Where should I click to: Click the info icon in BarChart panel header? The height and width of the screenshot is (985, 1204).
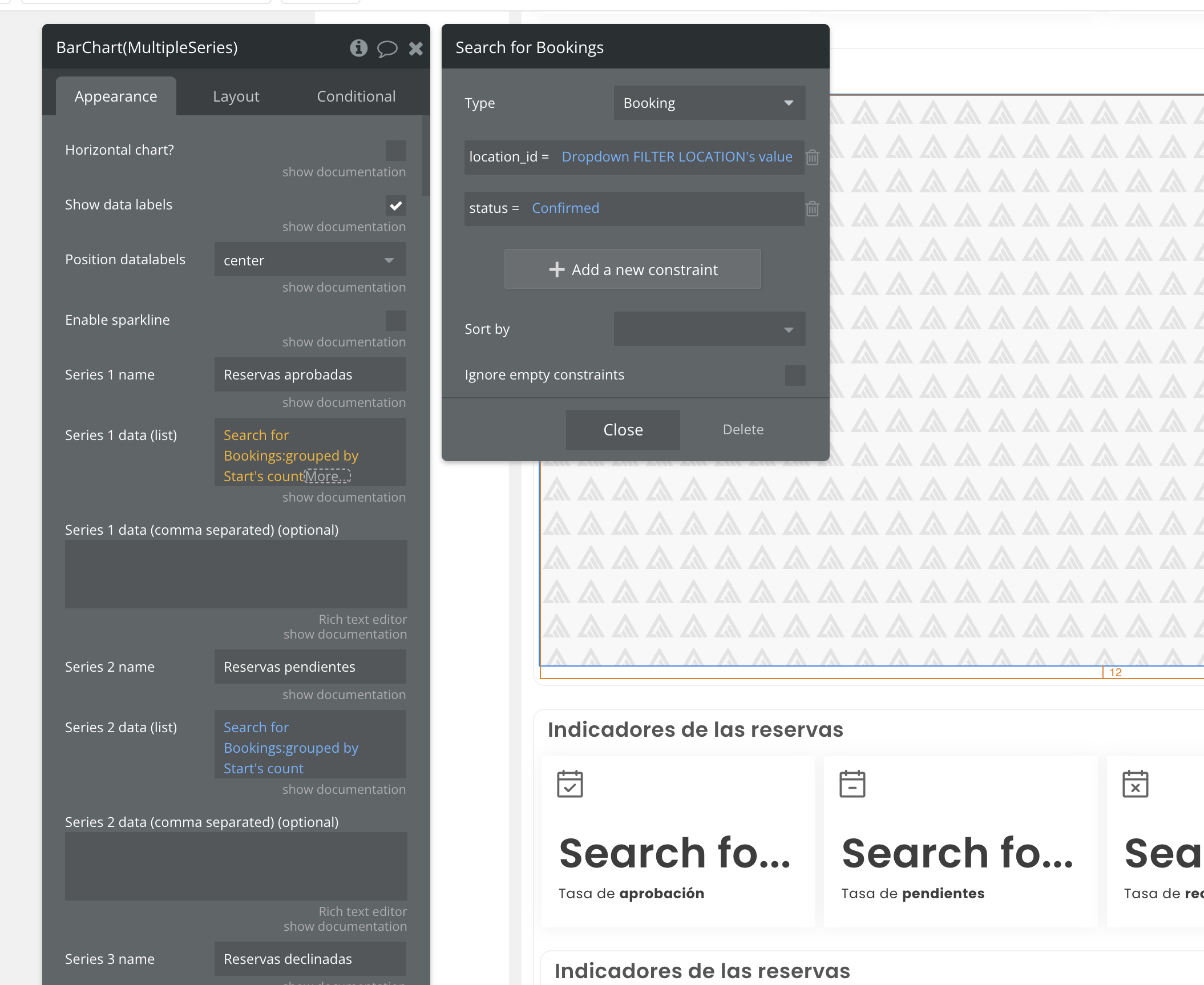358,48
